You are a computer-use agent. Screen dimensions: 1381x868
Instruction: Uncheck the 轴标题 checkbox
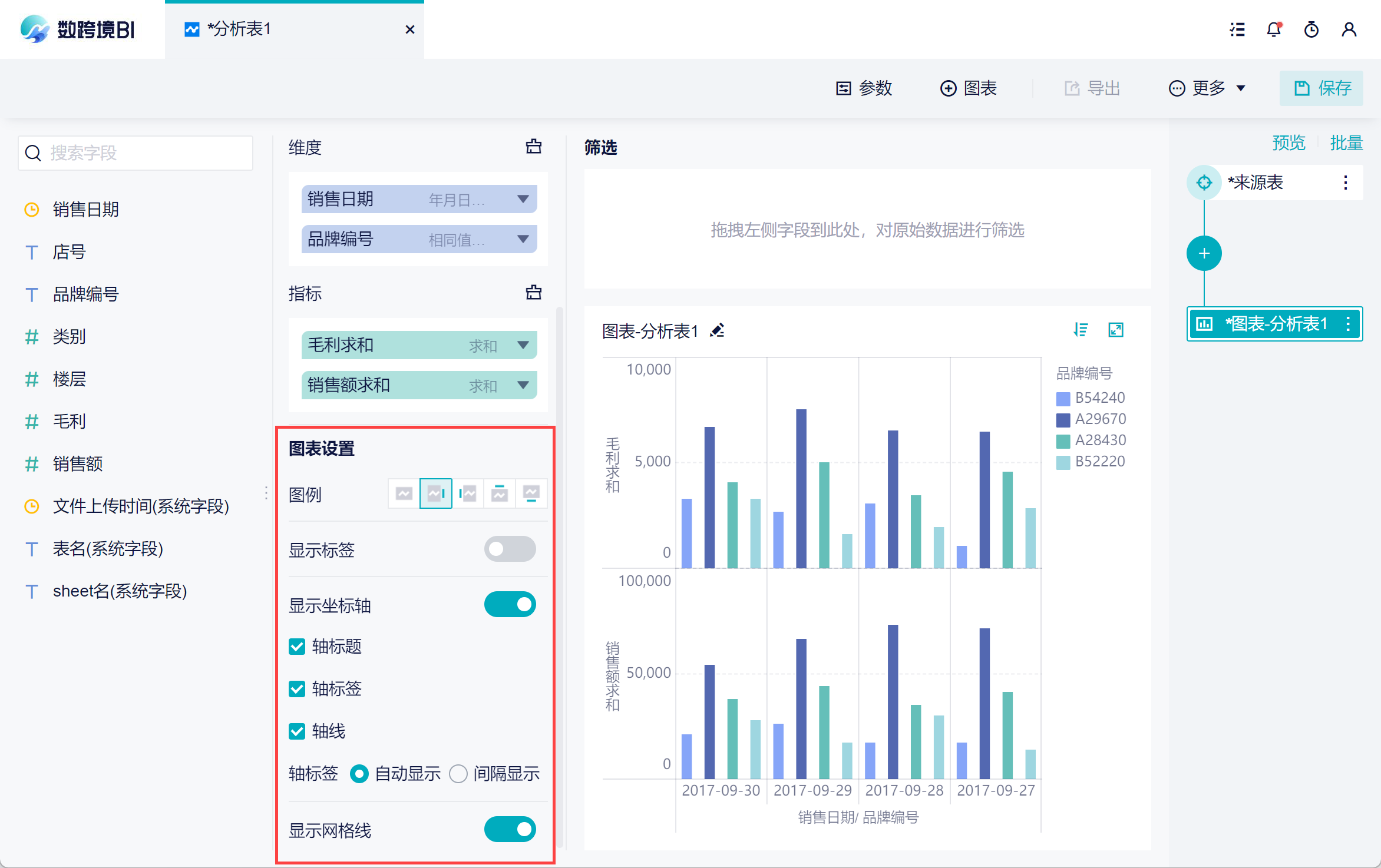297,647
